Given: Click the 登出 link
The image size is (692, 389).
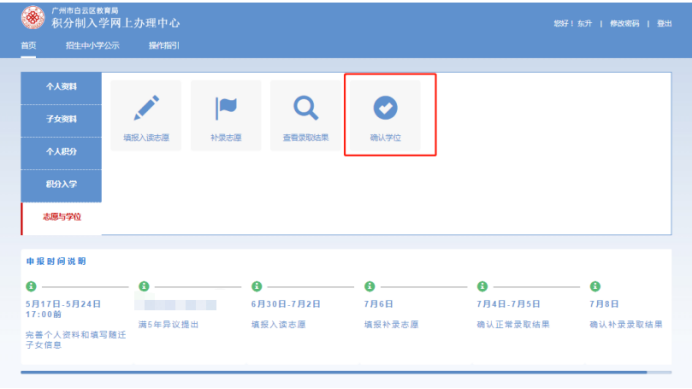Looking at the screenshot, I should (664, 23).
